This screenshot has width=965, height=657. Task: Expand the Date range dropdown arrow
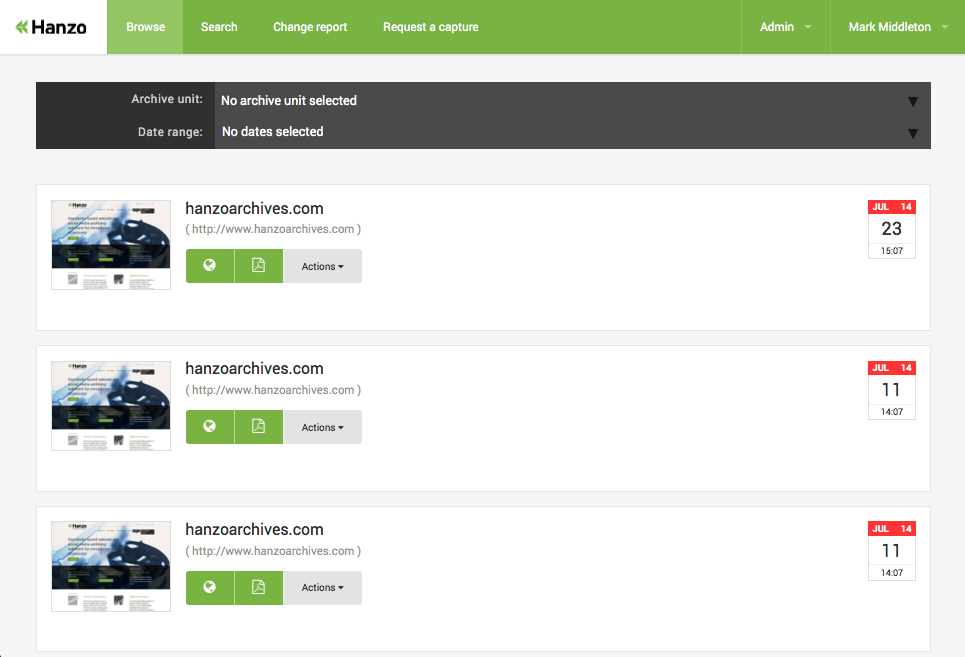tap(913, 133)
